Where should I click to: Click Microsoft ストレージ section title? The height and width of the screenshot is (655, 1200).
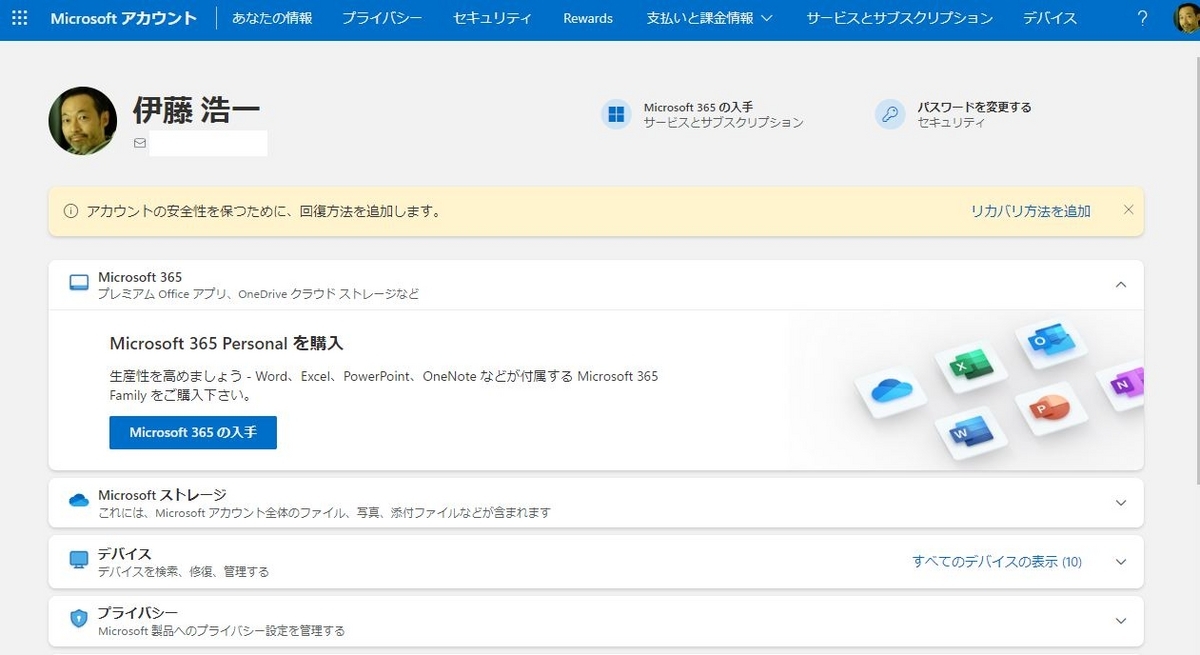(162, 495)
